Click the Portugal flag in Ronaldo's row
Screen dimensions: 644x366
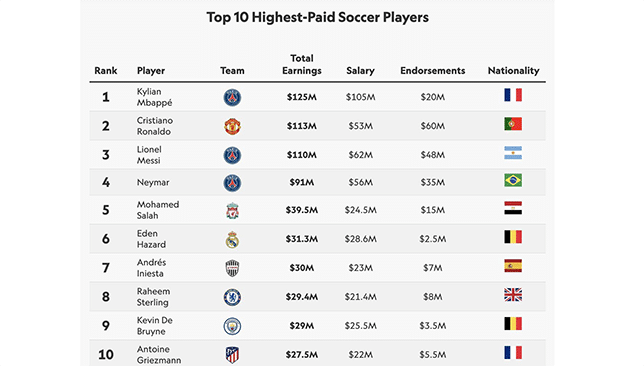pyautogui.click(x=513, y=124)
